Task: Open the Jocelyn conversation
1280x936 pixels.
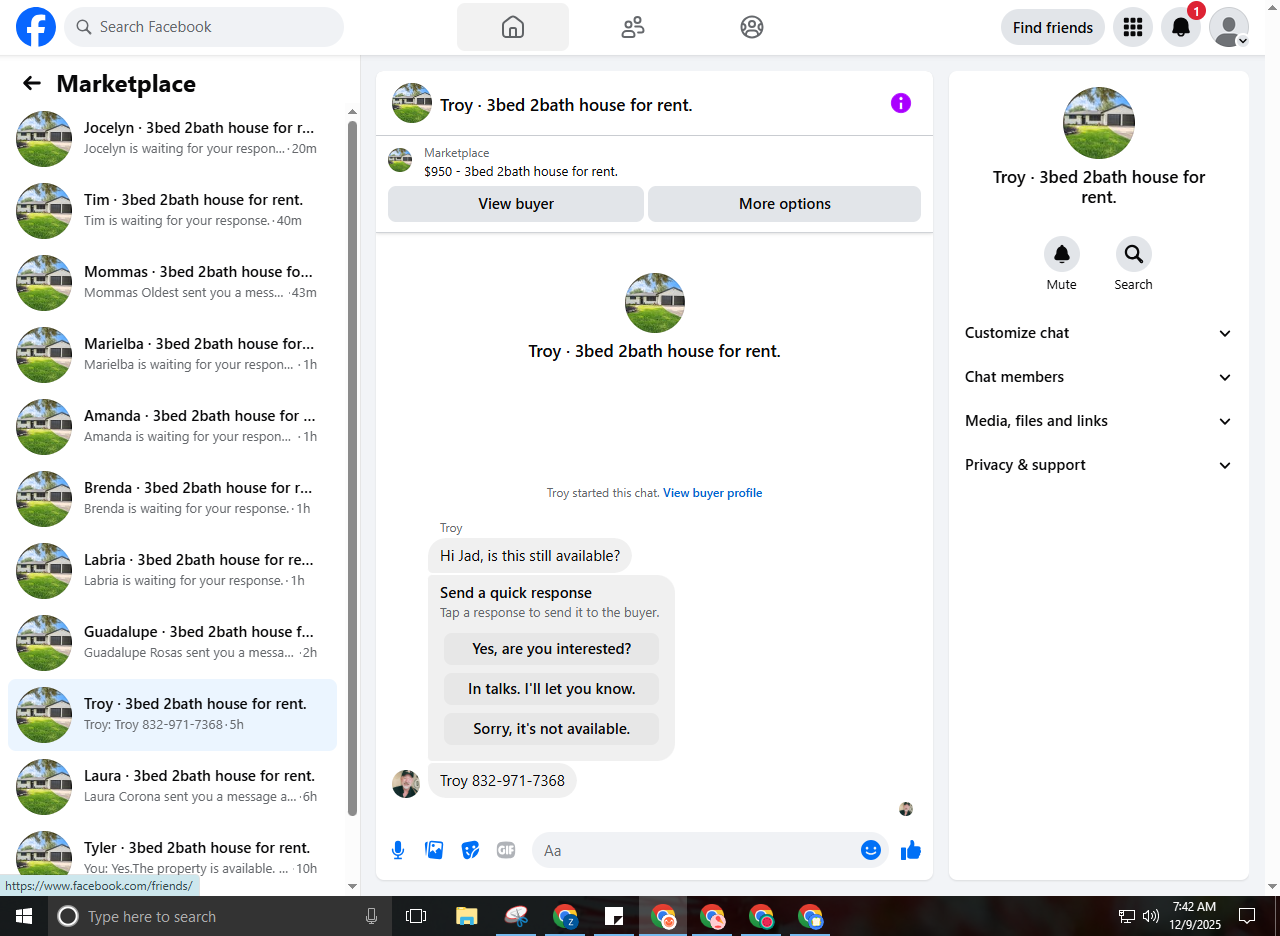Action: click(172, 139)
